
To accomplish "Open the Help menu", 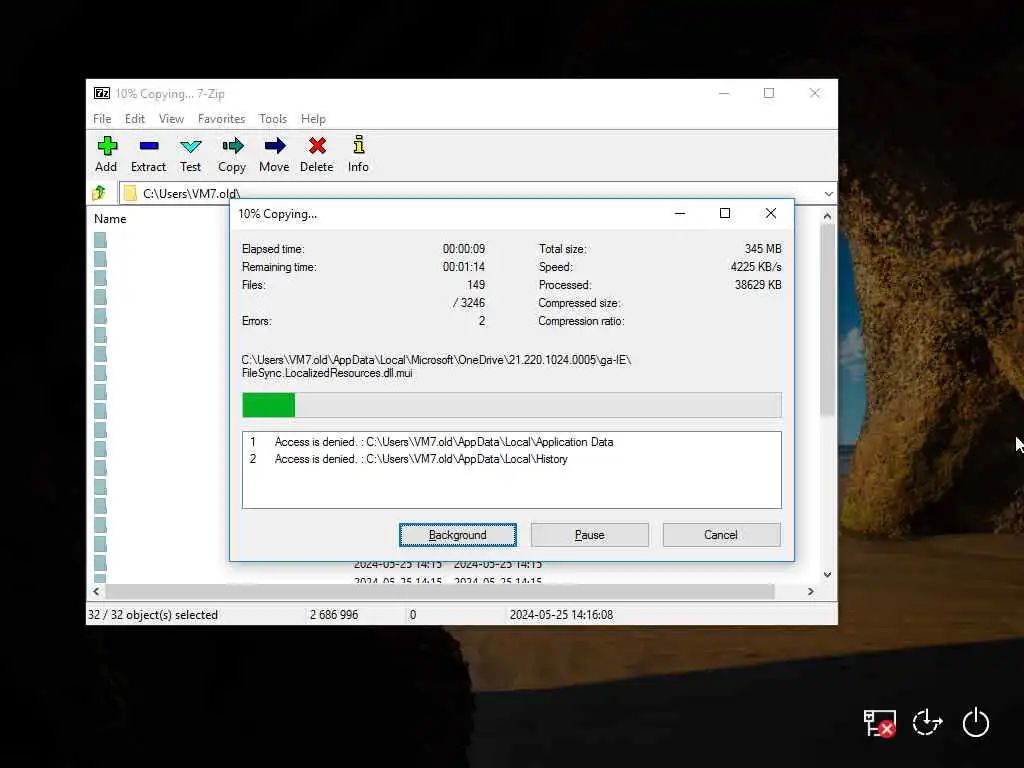I will pos(313,119).
